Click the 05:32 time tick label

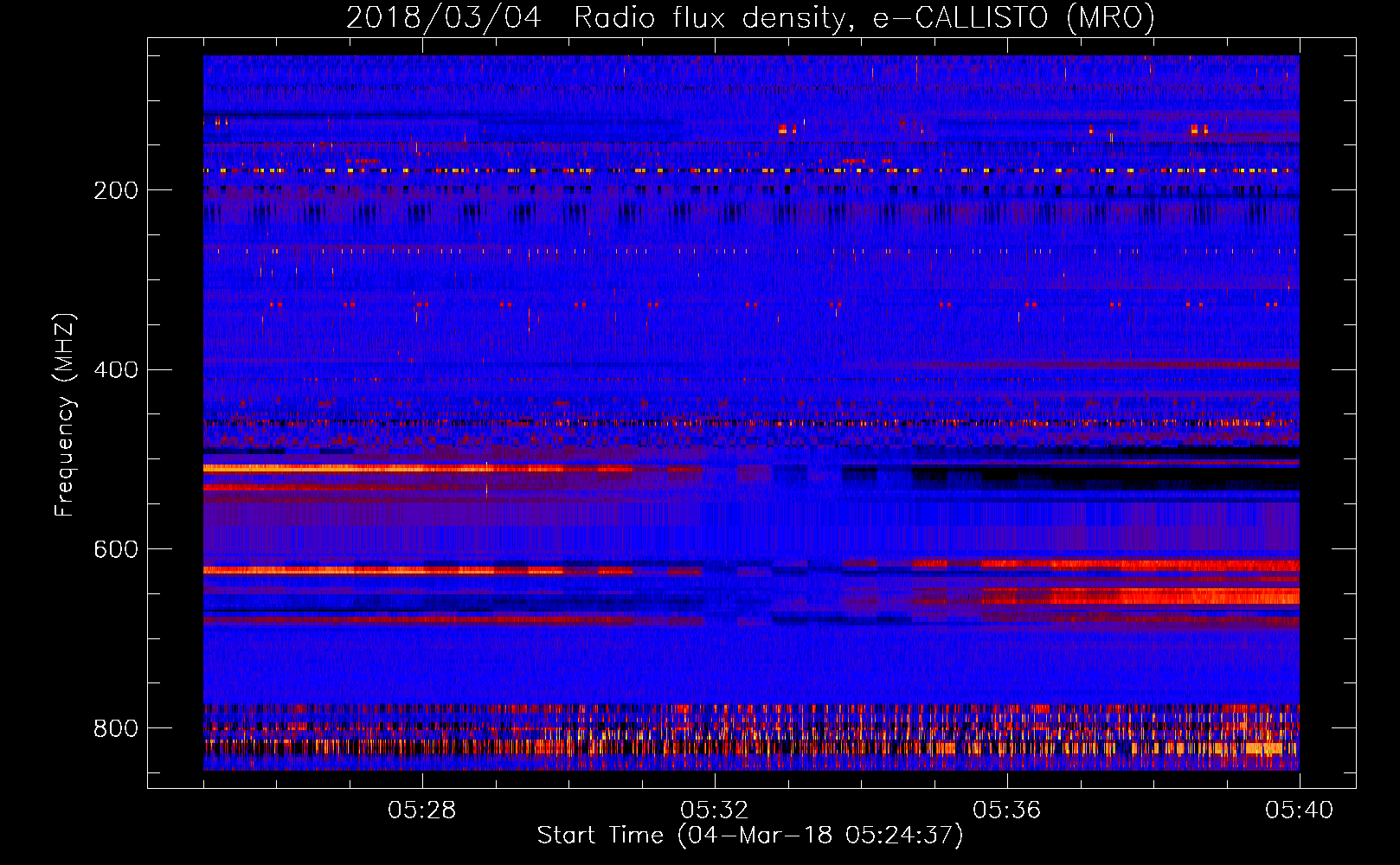click(x=715, y=811)
